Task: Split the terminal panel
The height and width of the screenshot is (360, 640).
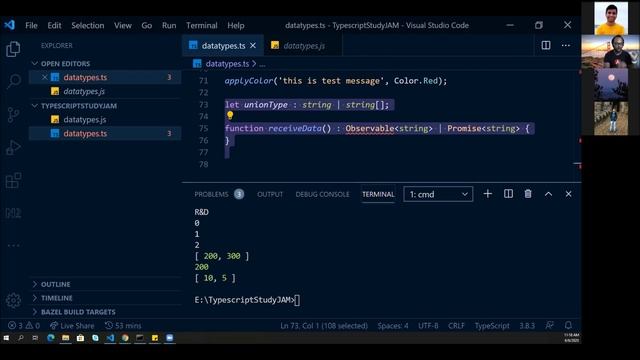Action: [x=508, y=194]
